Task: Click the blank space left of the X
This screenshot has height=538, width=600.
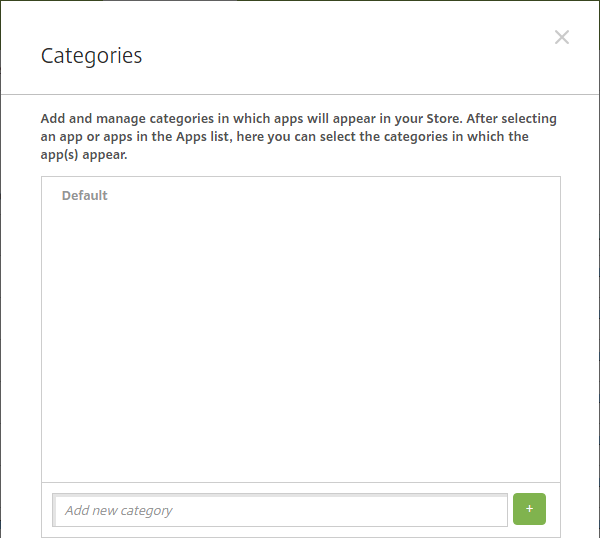Action: coord(500,38)
